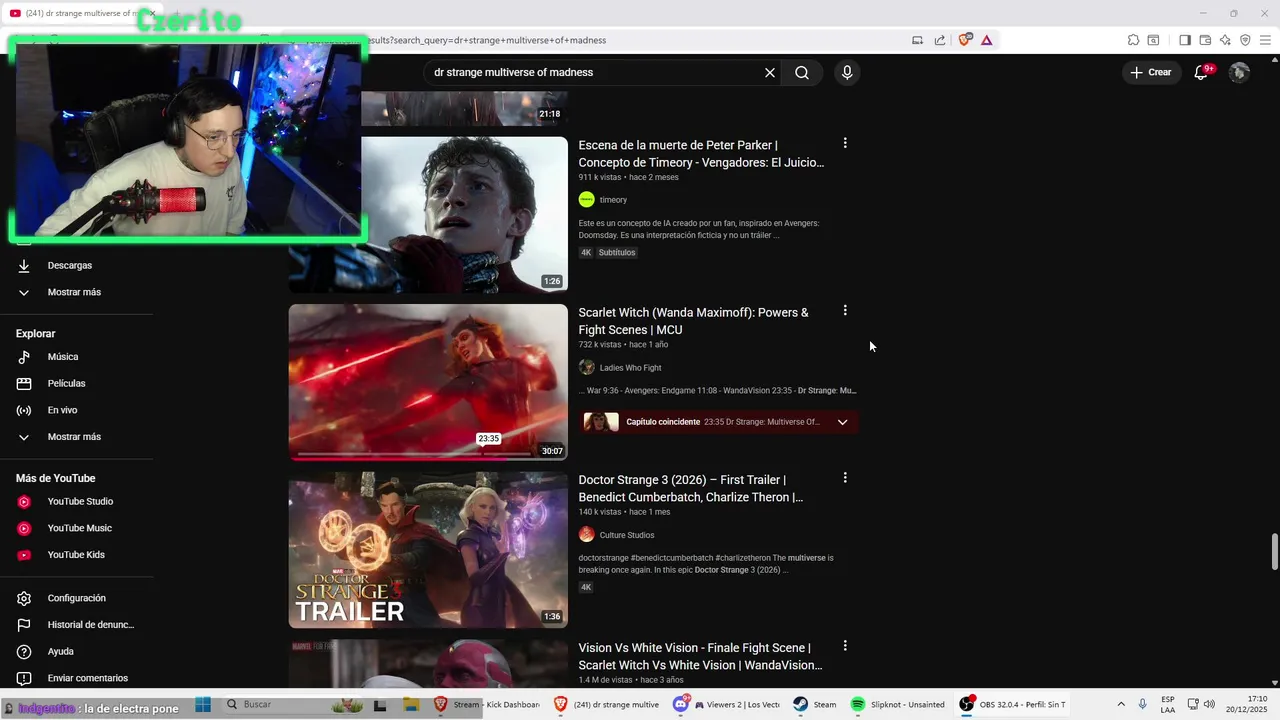Click the page vertical scrollbar thumb

point(1274,552)
